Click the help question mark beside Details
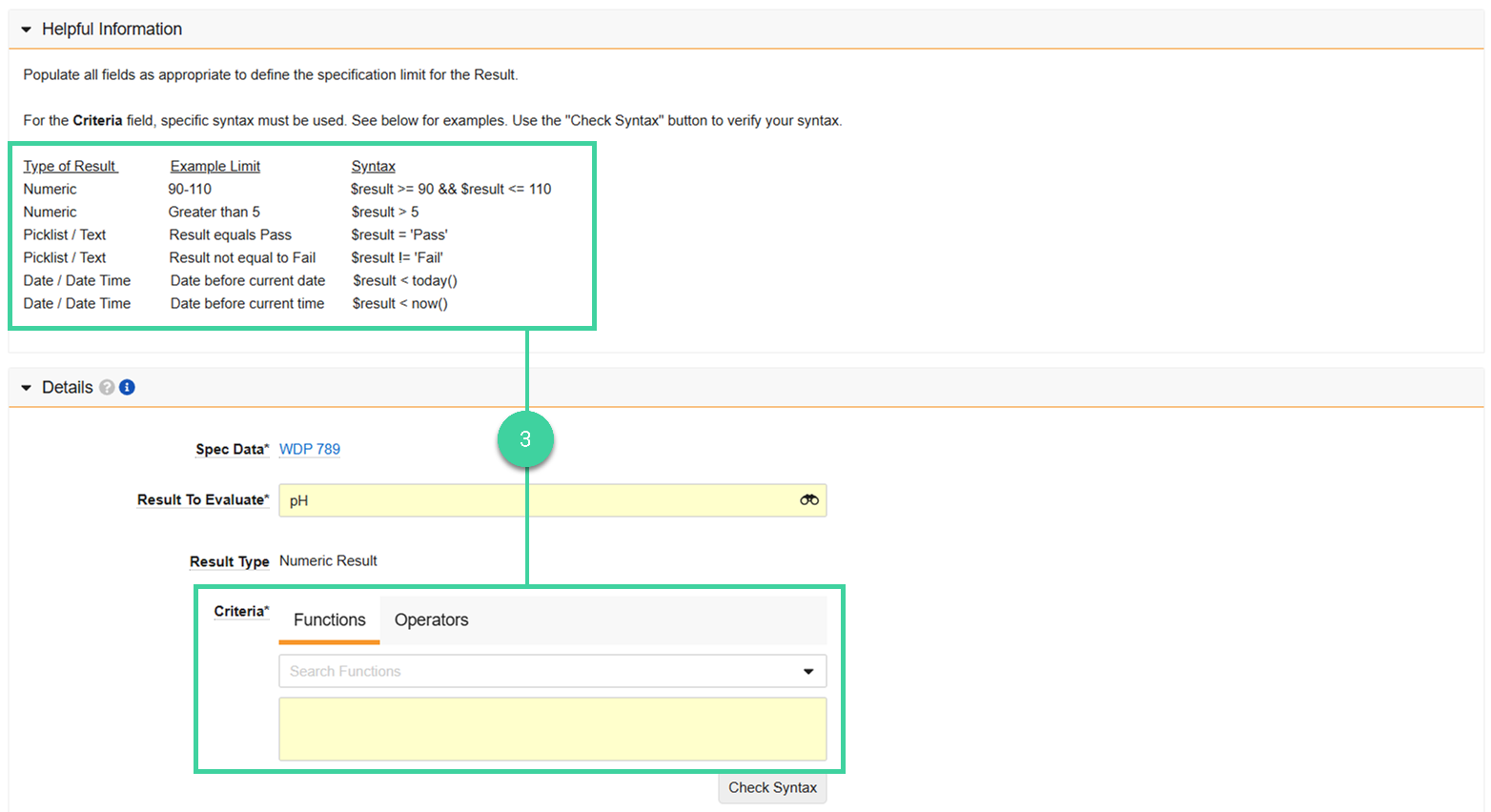The image size is (1491, 812). point(107,387)
